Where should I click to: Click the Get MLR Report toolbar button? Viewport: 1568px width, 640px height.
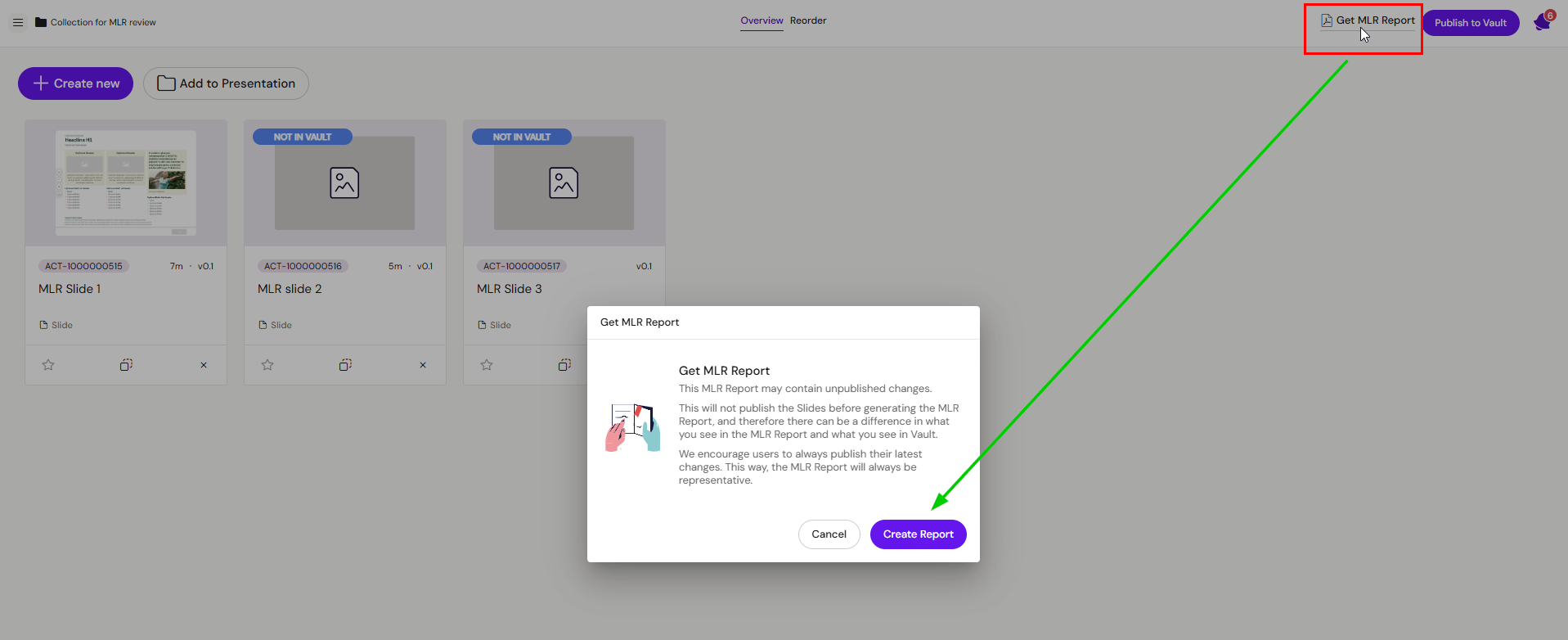(x=1368, y=20)
